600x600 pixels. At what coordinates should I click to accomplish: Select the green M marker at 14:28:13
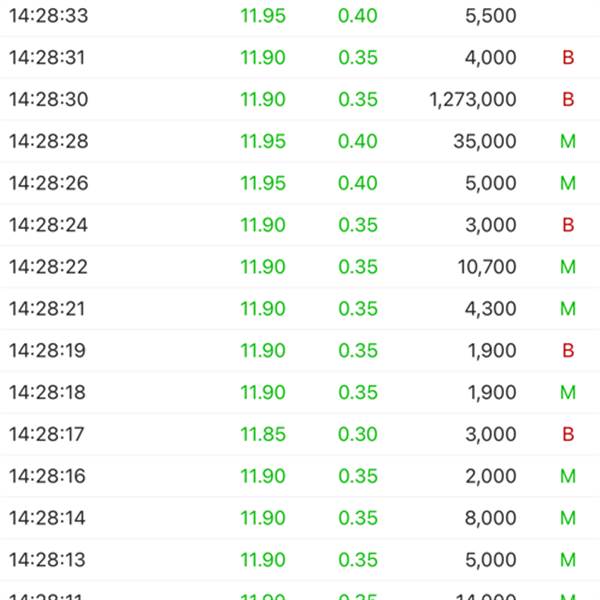(568, 560)
